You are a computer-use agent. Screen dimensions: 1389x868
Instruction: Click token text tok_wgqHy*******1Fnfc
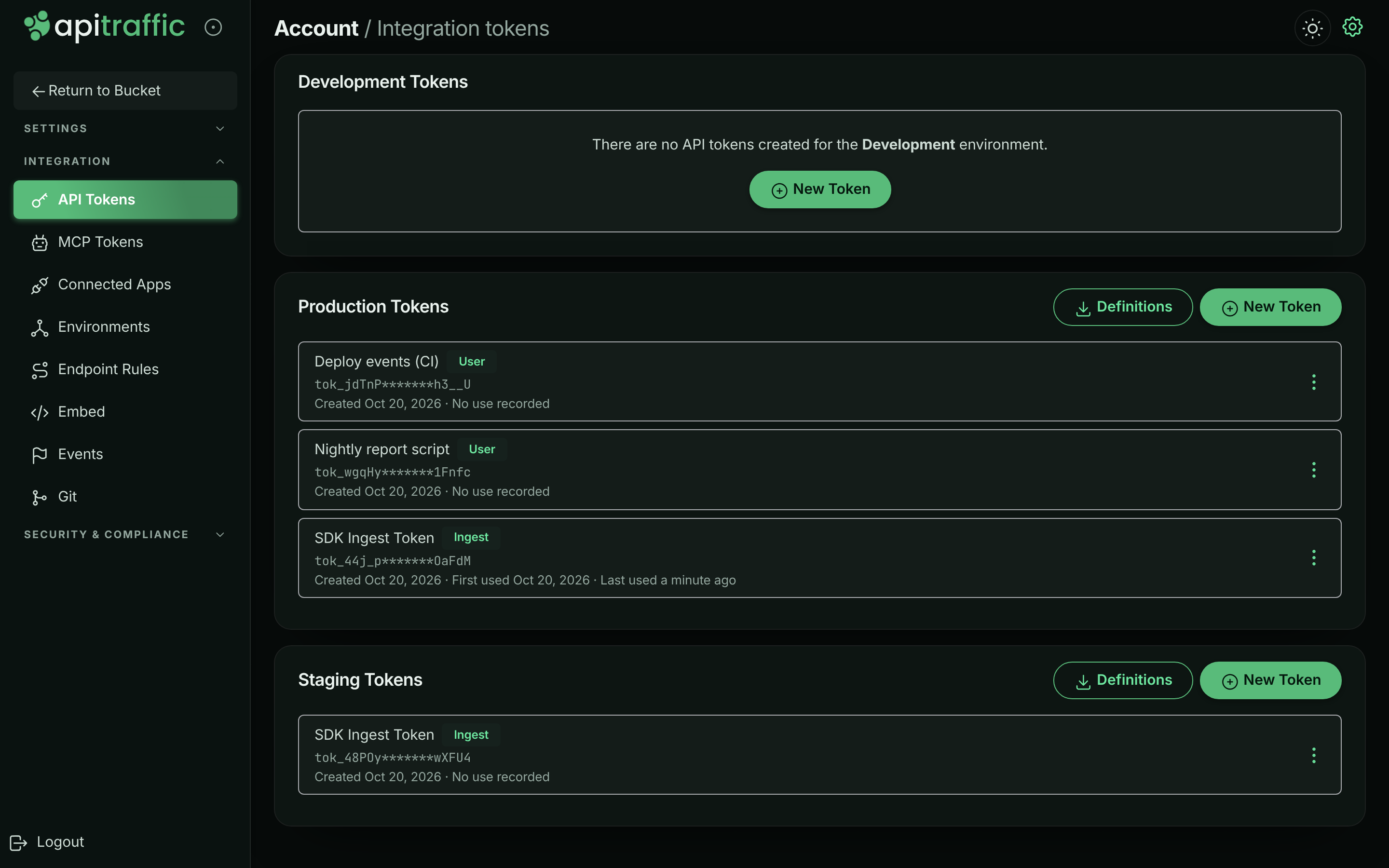(393, 473)
